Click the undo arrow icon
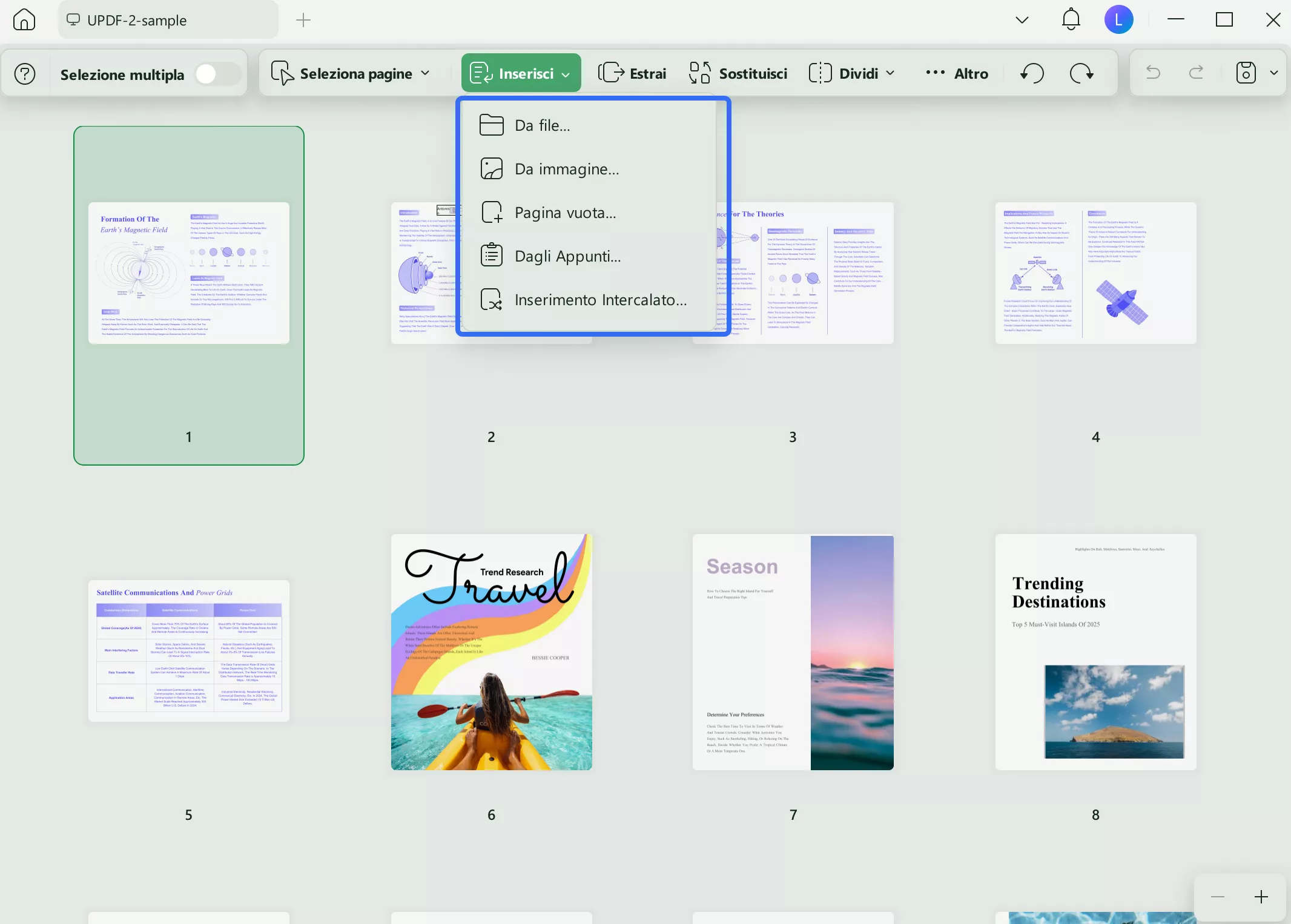This screenshot has width=1291, height=924. (x=1153, y=73)
